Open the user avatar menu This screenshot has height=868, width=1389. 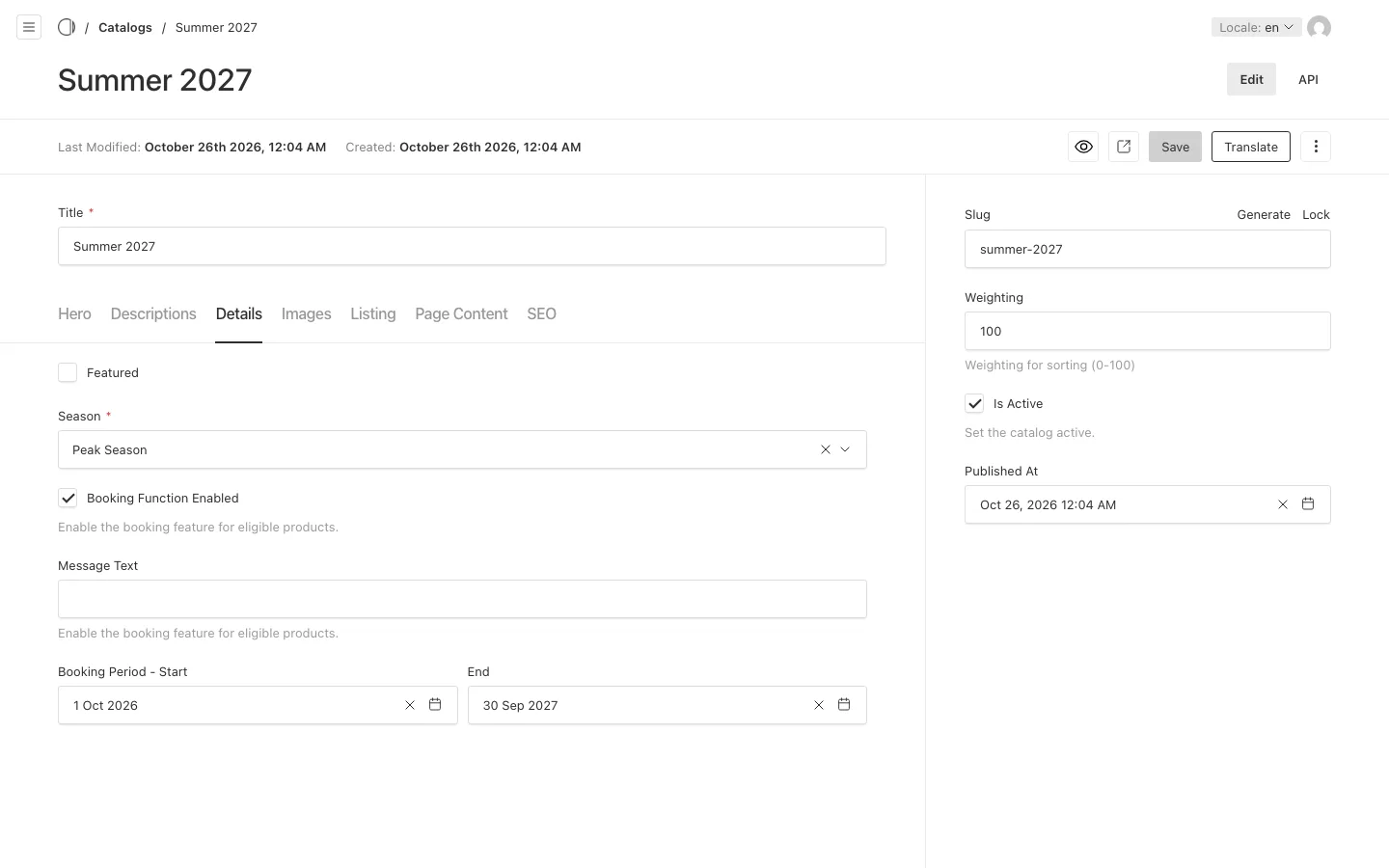tap(1319, 27)
